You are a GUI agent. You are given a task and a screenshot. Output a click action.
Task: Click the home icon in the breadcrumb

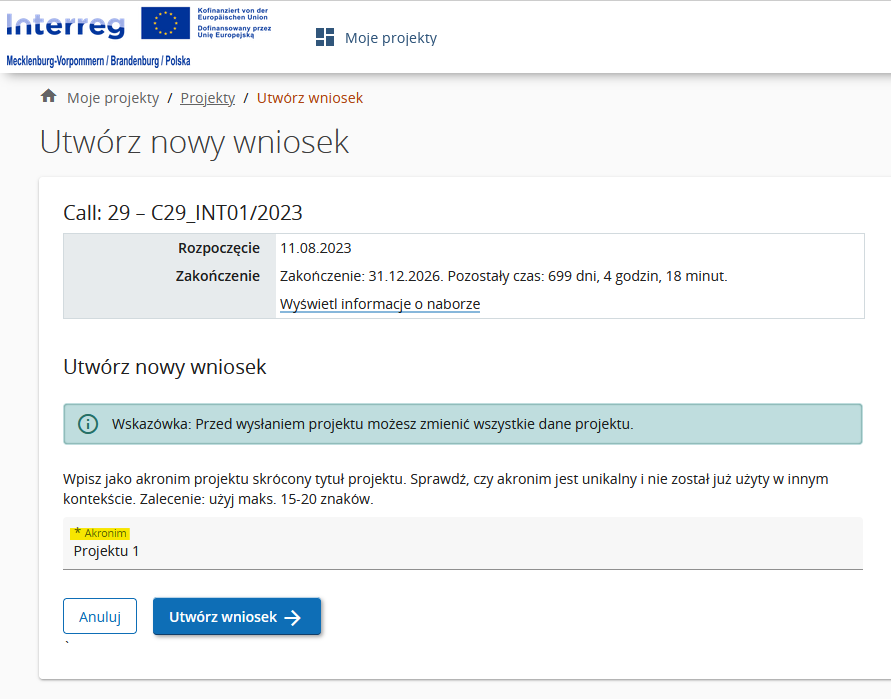click(48, 97)
